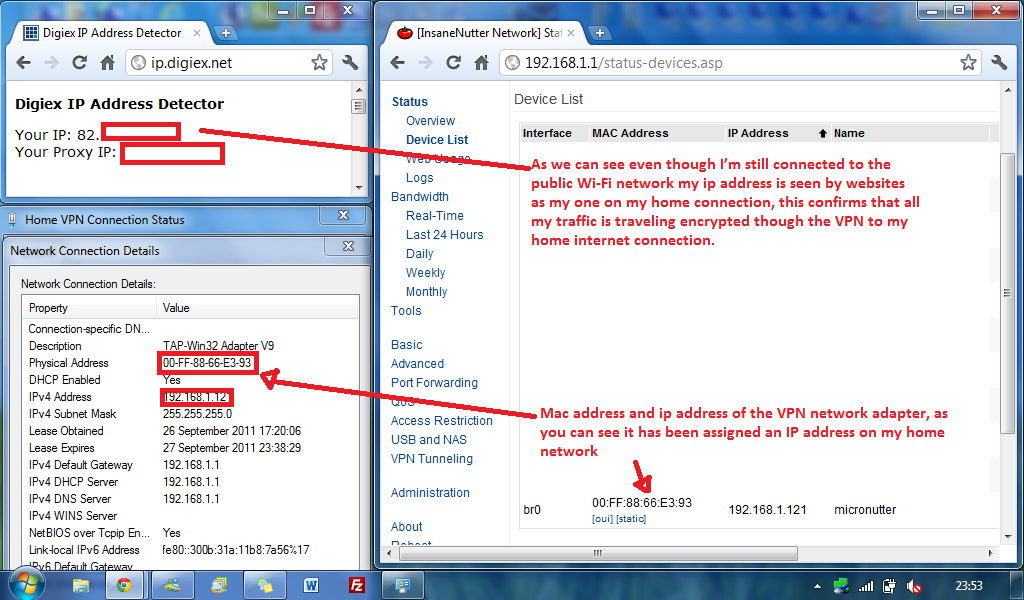Open Windows Explorer from the taskbar
Viewport: 1024px width, 600px height.
(x=81, y=585)
